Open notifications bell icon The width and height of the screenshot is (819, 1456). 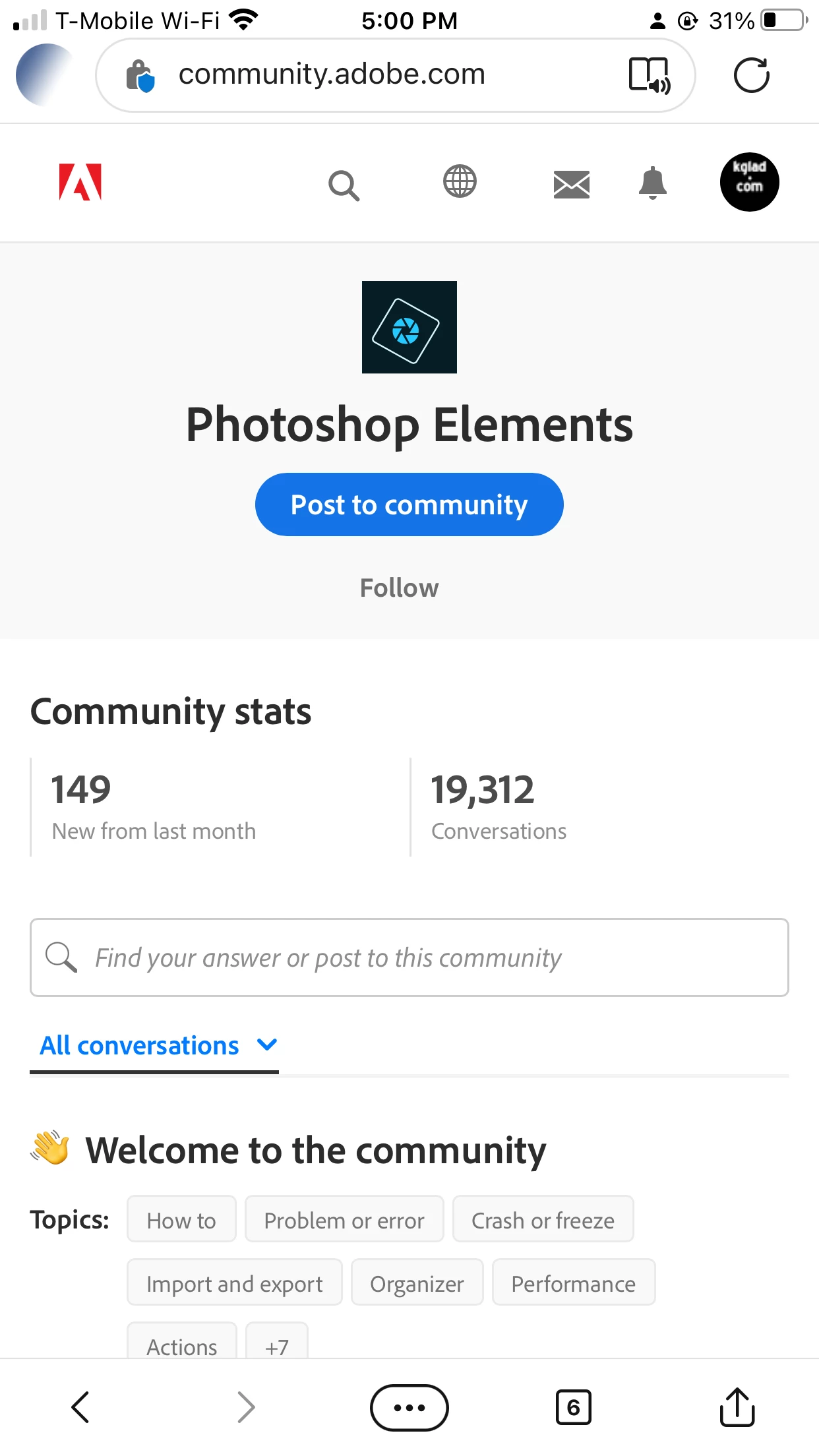tap(652, 183)
